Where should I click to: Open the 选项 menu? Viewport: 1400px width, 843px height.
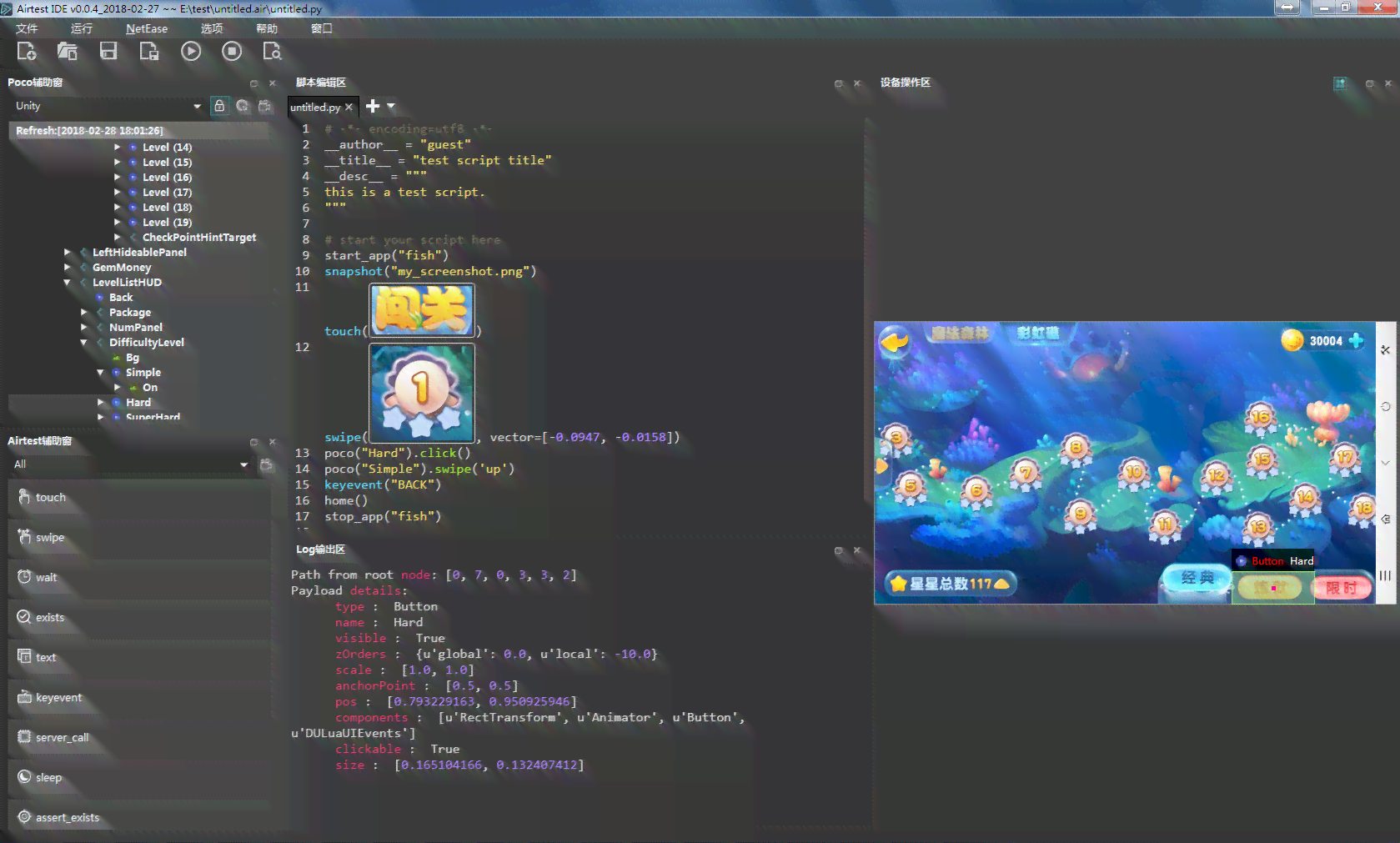point(212,28)
